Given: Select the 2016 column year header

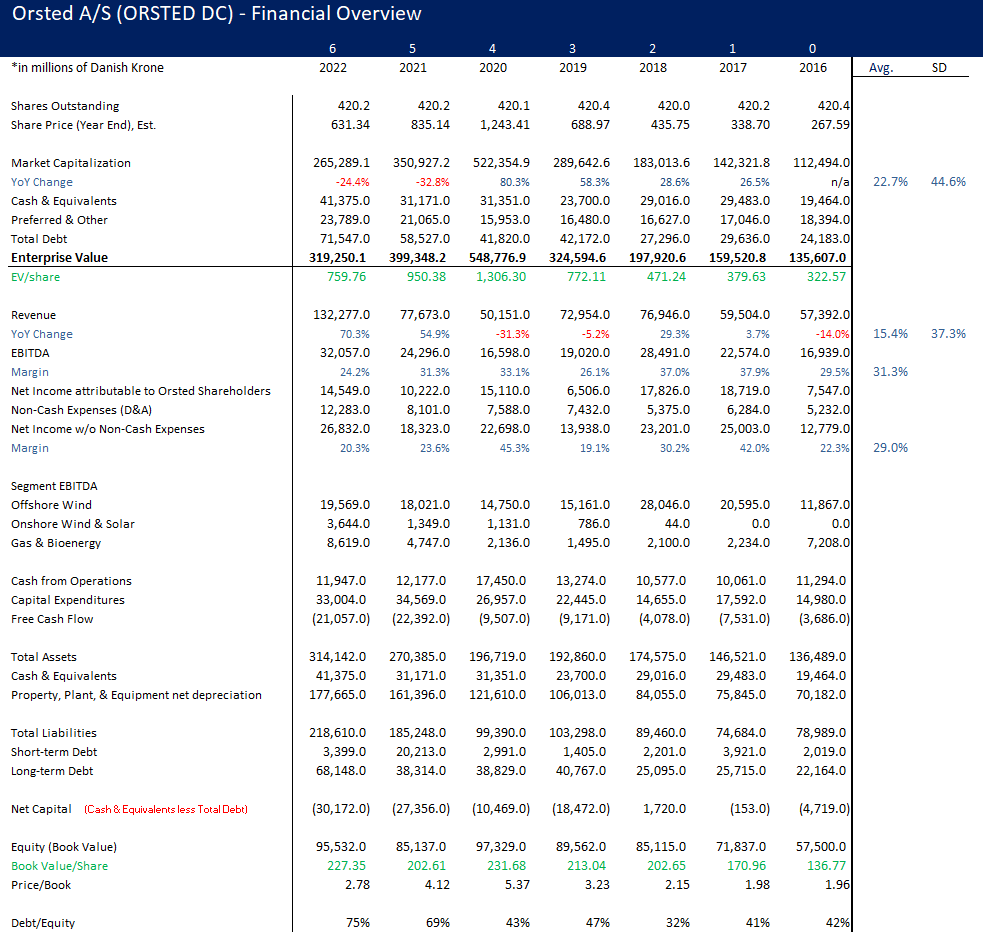Looking at the screenshot, I should tap(812, 68).
